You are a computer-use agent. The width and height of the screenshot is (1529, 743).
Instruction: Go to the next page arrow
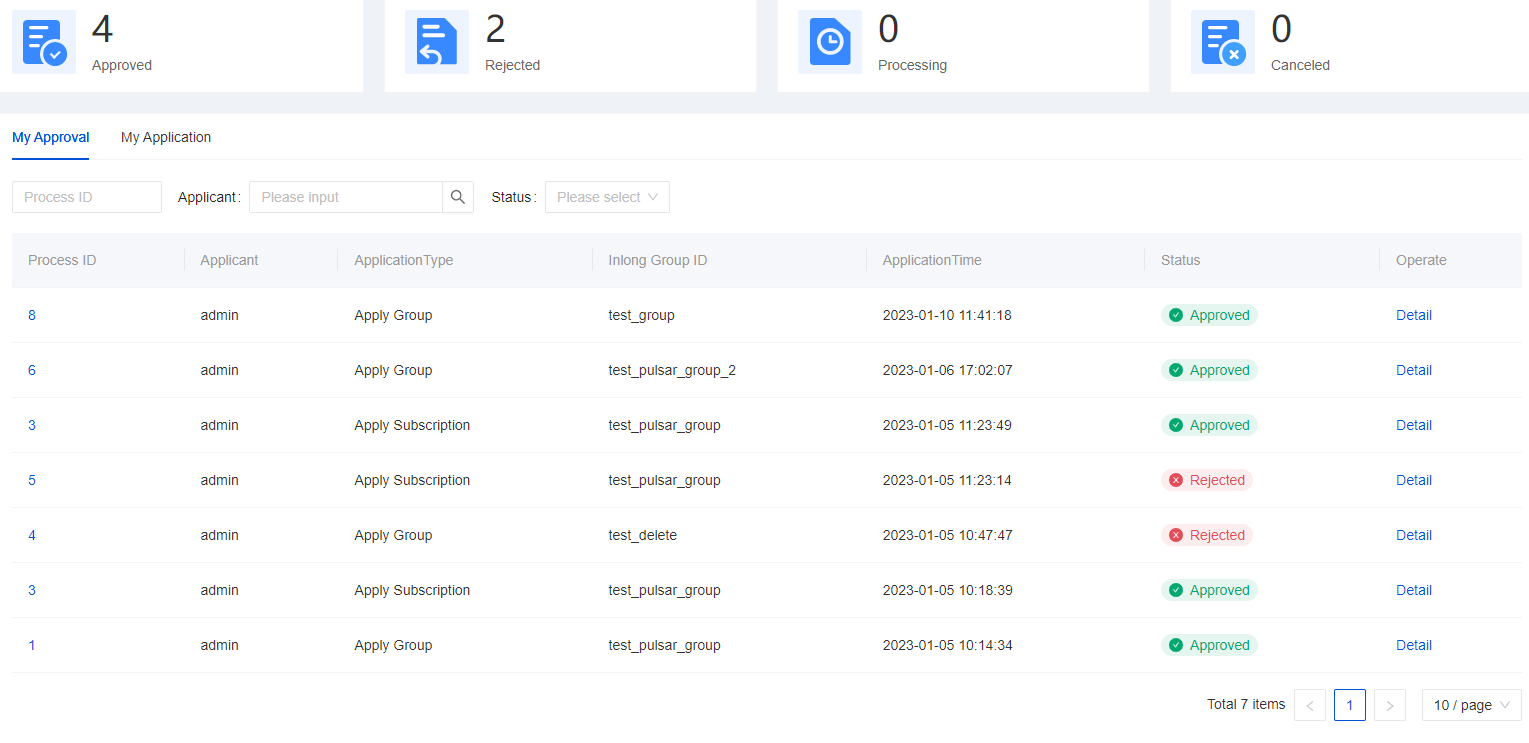tap(1390, 705)
